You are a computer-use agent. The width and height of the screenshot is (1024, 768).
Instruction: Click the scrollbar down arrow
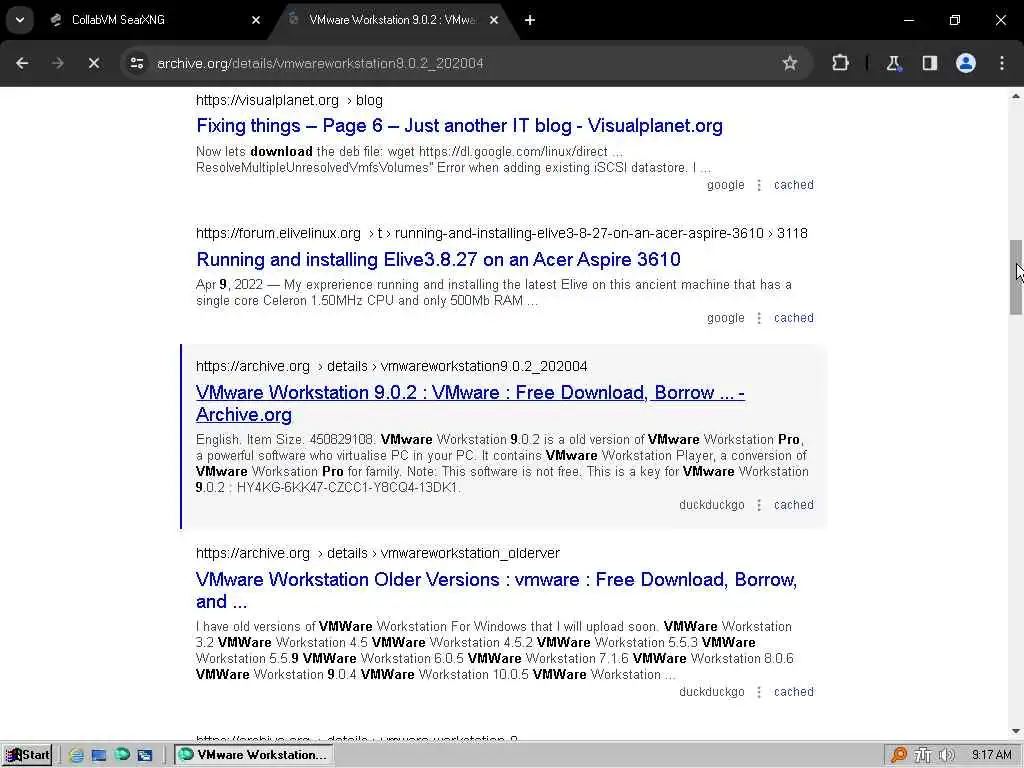[1016, 731]
